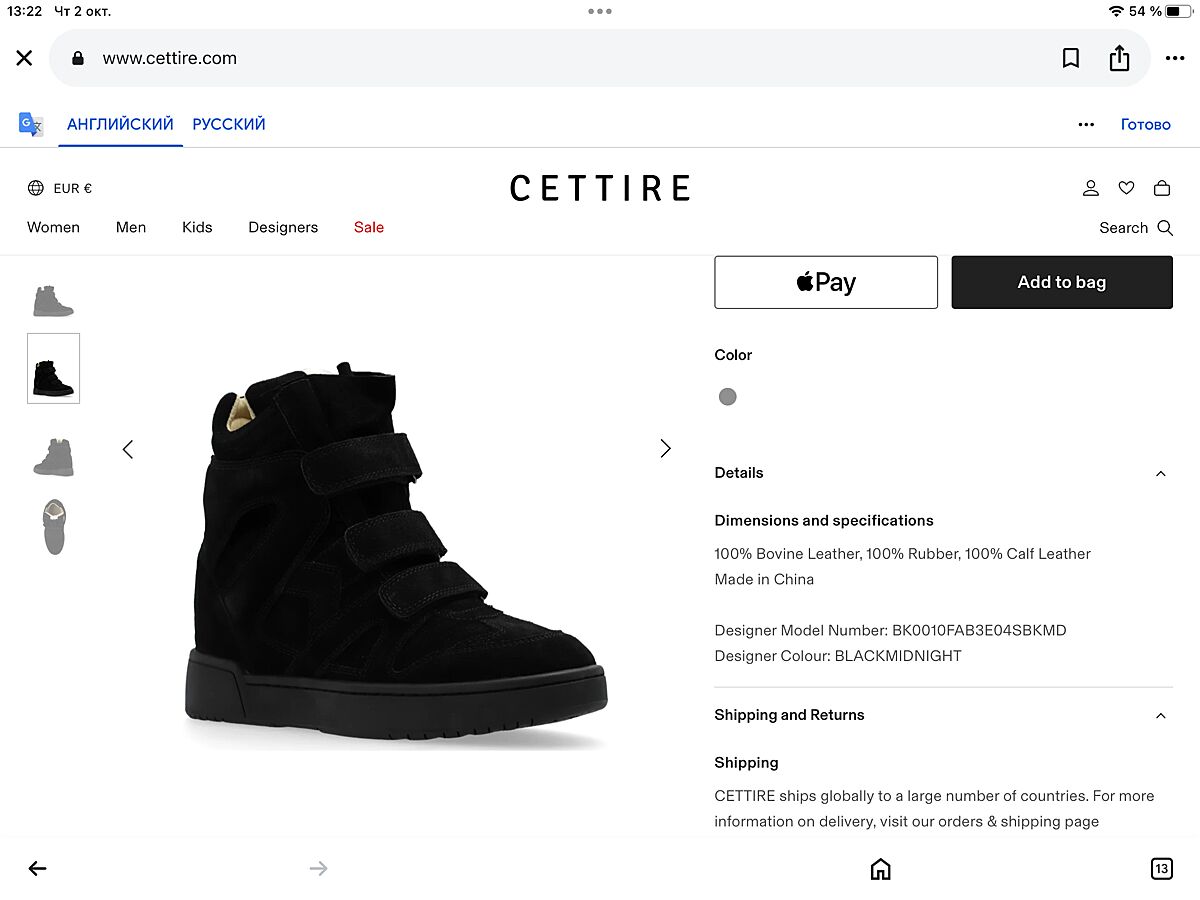Pay with Apple Pay button
The height and width of the screenshot is (900, 1200).
pos(826,282)
